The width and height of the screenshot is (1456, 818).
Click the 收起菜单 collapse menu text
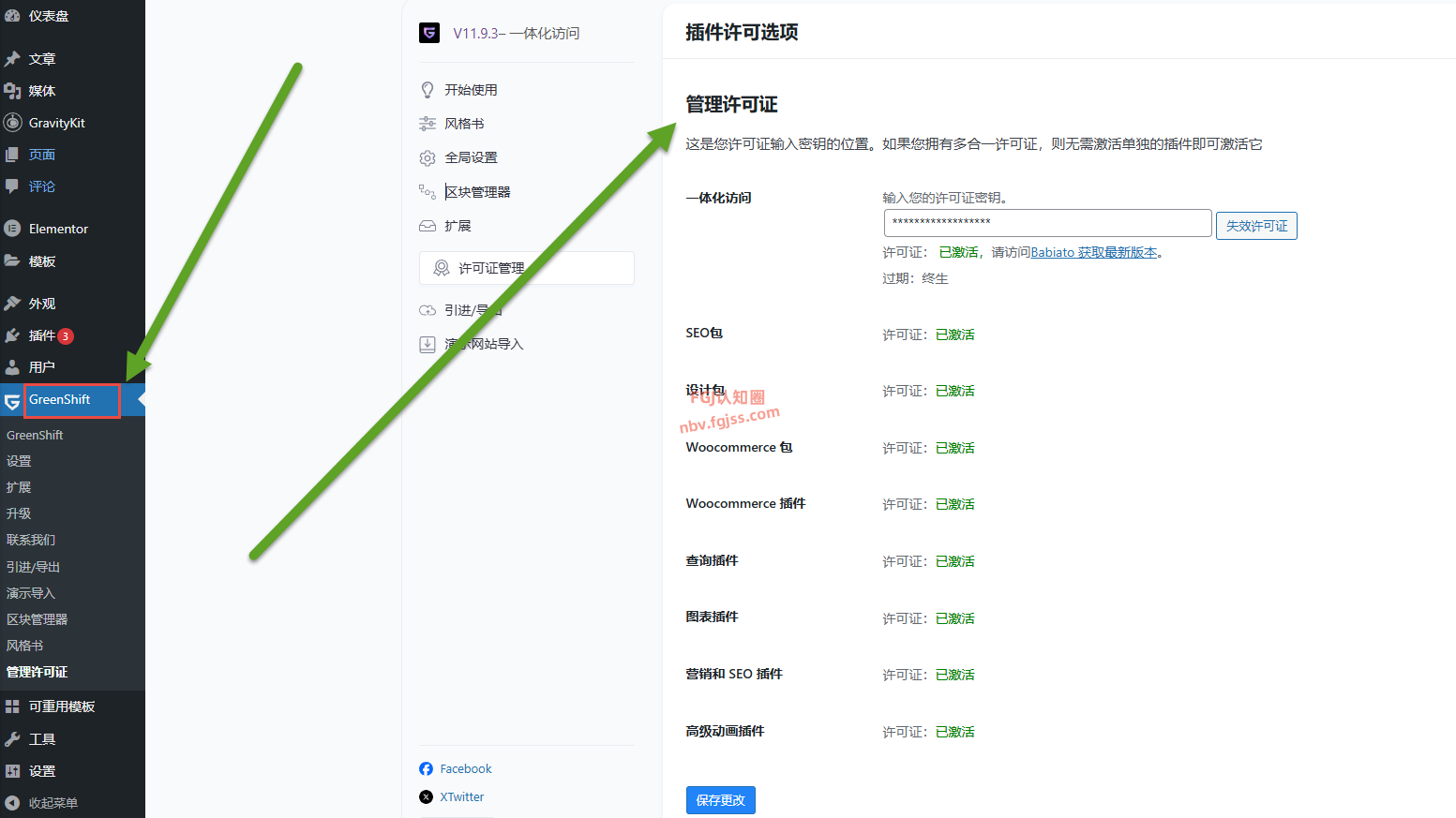[x=53, y=803]
